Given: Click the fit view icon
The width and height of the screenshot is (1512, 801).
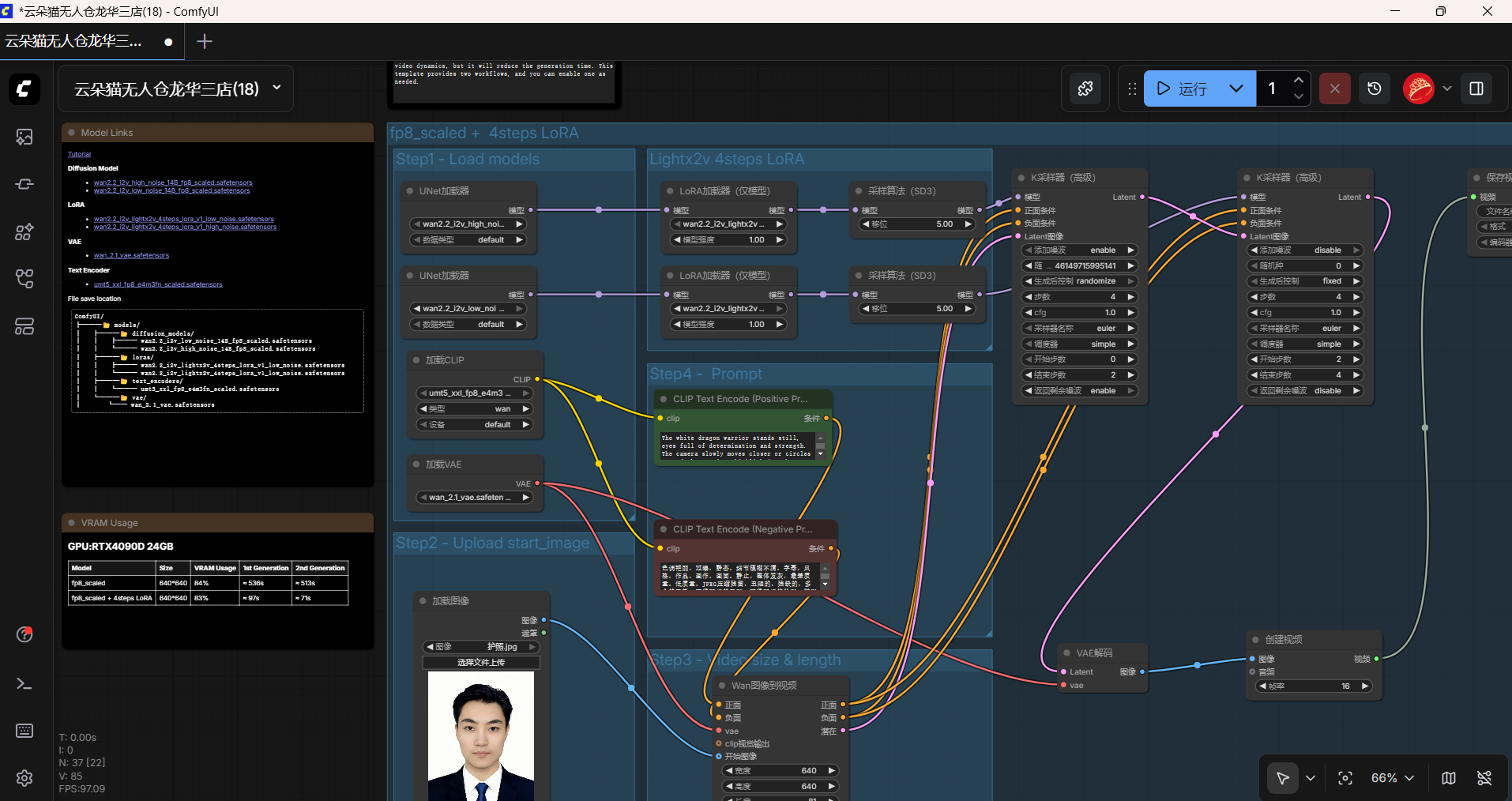Looking at the screenshot, I should click(x=1345, y=778).
